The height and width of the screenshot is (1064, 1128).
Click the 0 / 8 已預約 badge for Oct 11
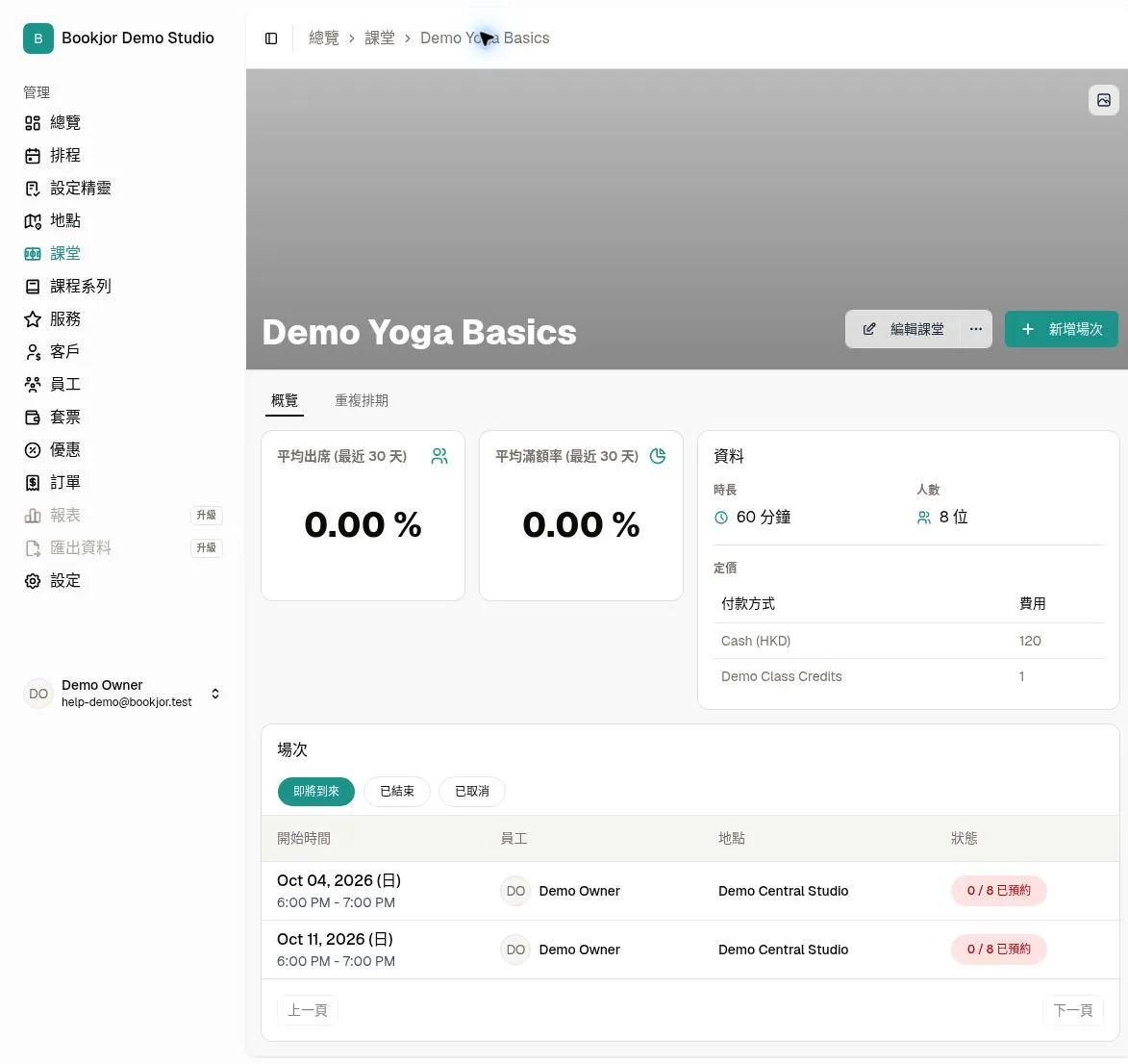click(998, 950)
